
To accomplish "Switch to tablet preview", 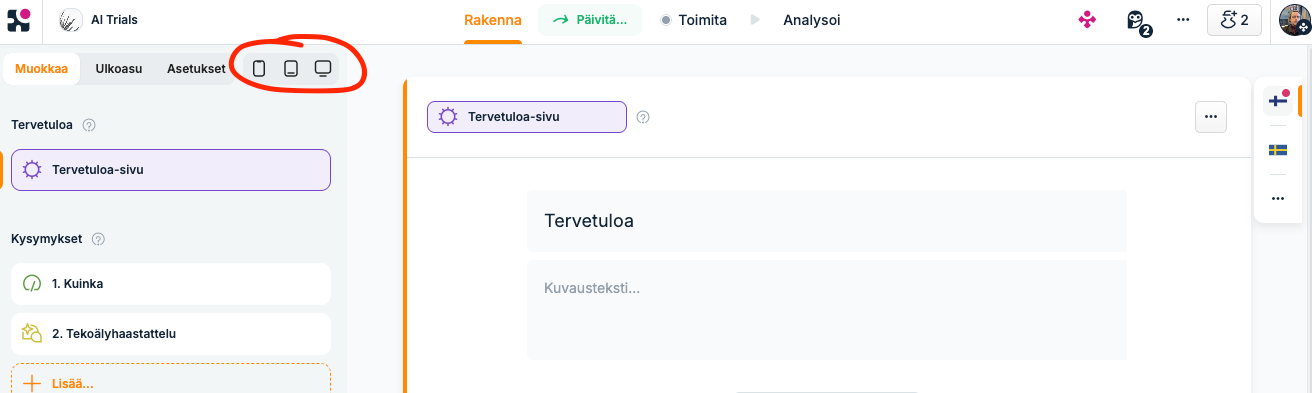I will coord(291,69).
